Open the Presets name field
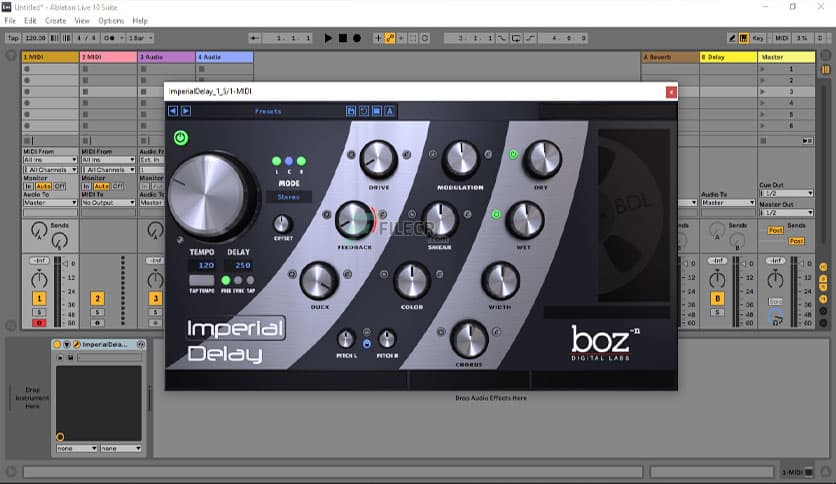The image size is (836, 484). (268, 111)
